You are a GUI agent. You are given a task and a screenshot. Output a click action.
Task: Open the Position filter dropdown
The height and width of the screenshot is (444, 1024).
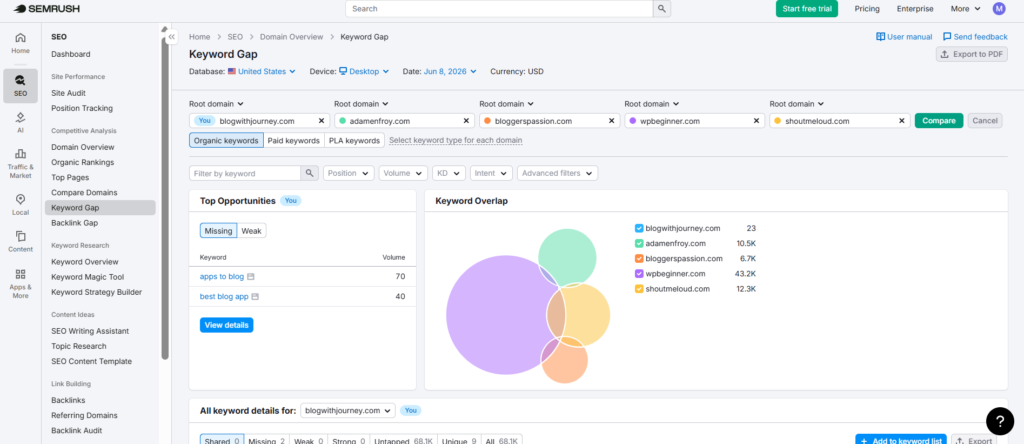coord(349,173)
